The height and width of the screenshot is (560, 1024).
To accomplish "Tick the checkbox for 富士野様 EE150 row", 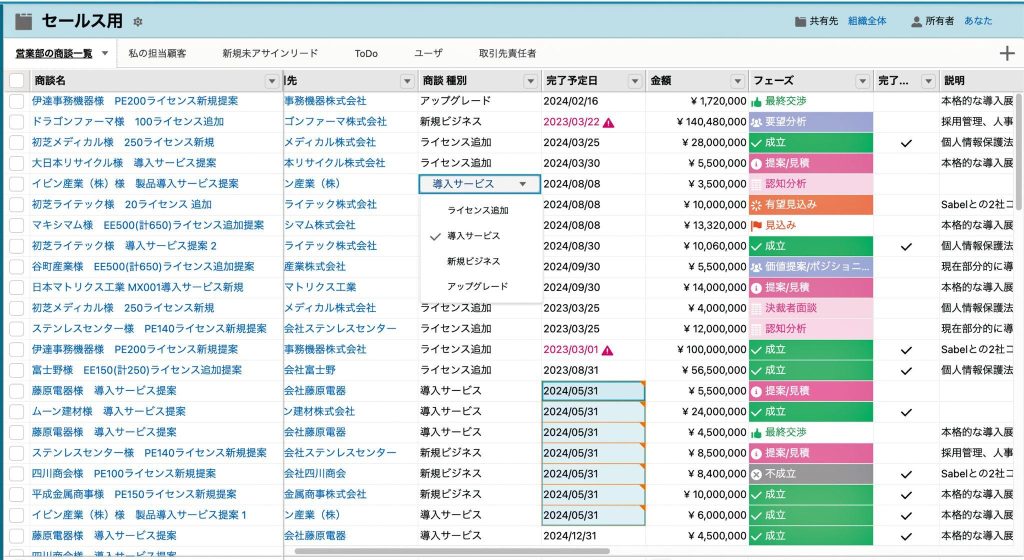I will [x=17, y=371].
